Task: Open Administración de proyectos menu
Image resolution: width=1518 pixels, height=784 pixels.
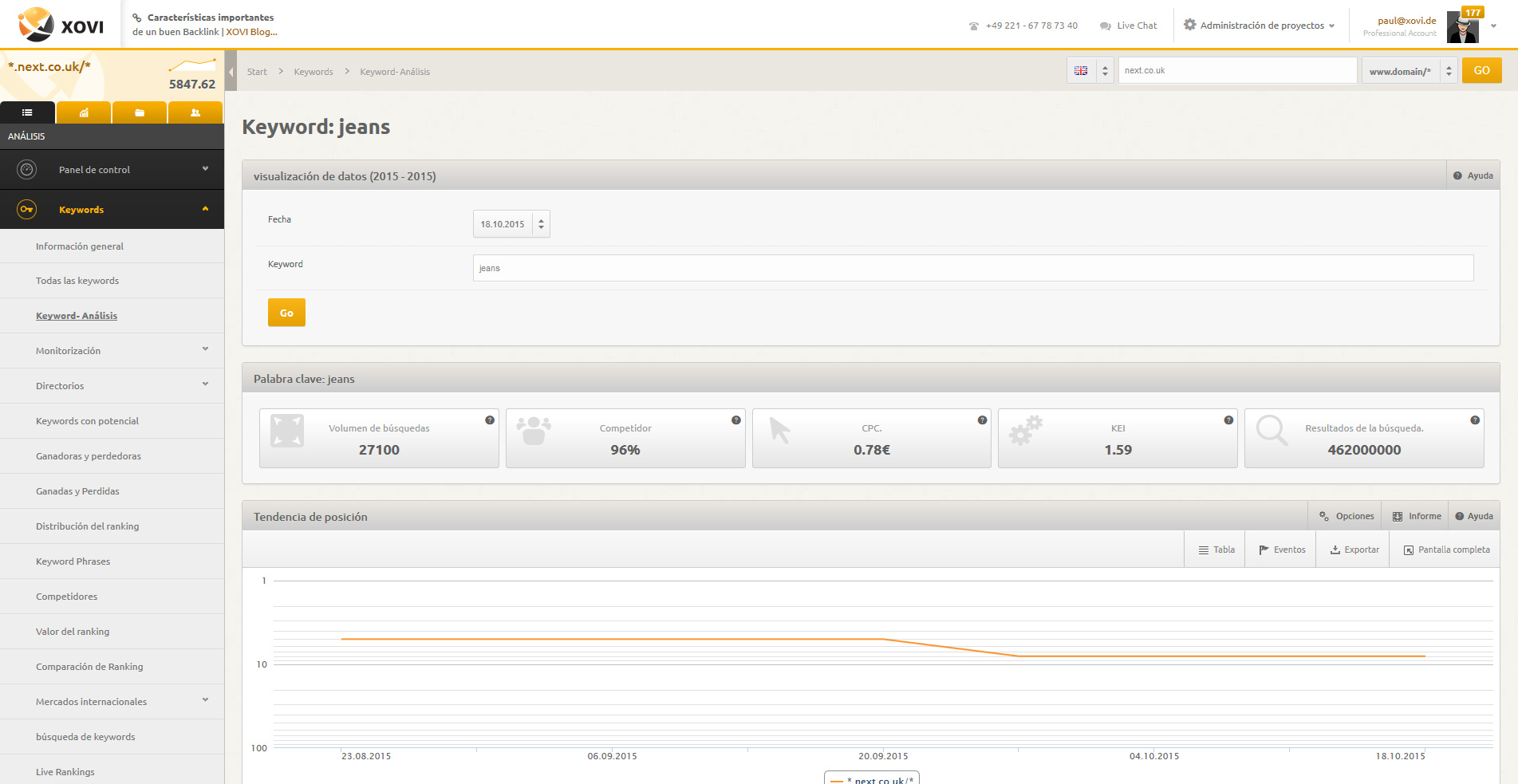Action: click(1259, 26)
